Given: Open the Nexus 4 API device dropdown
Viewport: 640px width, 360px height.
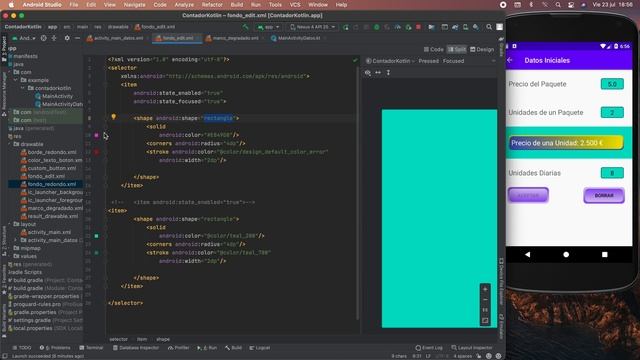Looking at the screenshot, I should tap(313, 27).
